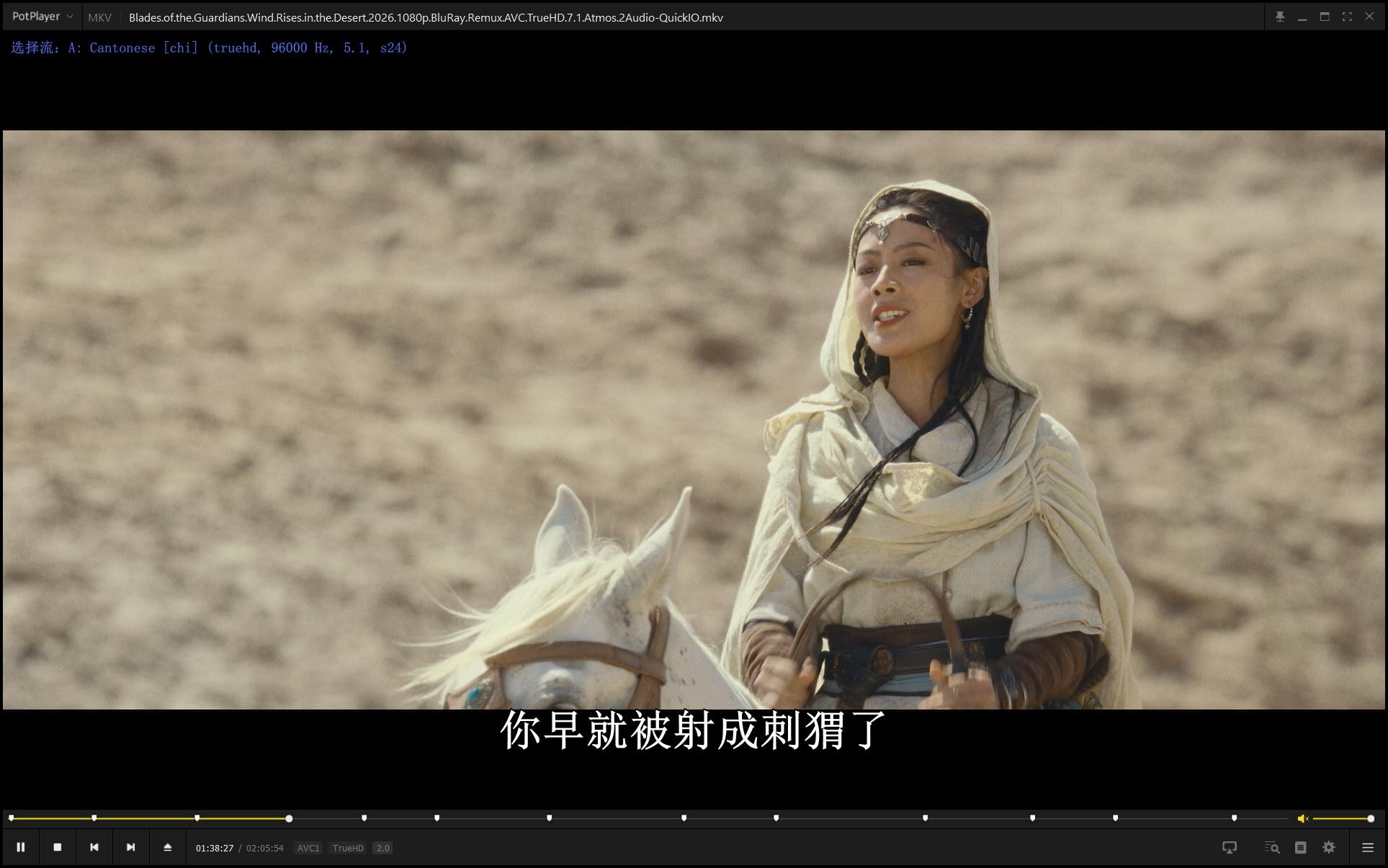Image resolution: width=1388 pixels, height=868 pixels.
Task: Maximize the PotPlayer window
Action: 1325,17
